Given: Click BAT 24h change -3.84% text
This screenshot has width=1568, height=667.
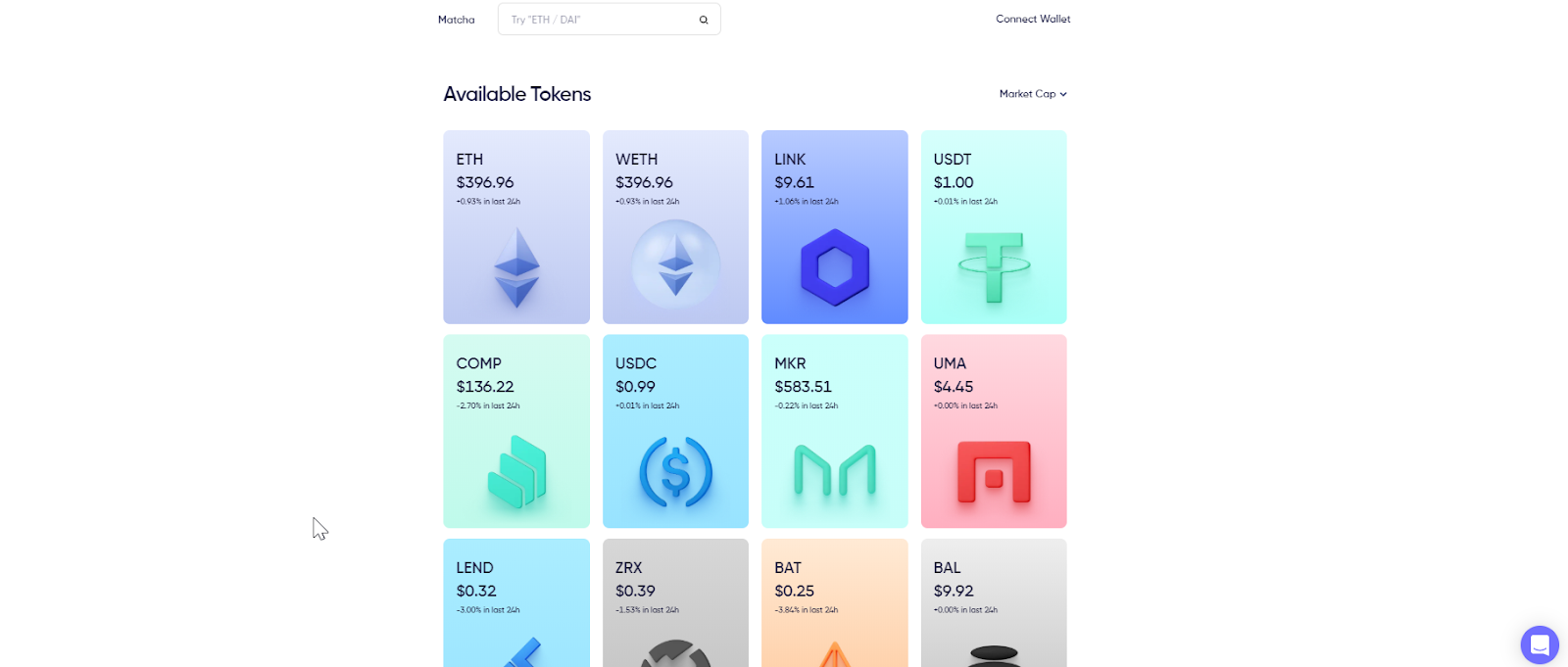Looking at the screenshot, I should [807, 610].
